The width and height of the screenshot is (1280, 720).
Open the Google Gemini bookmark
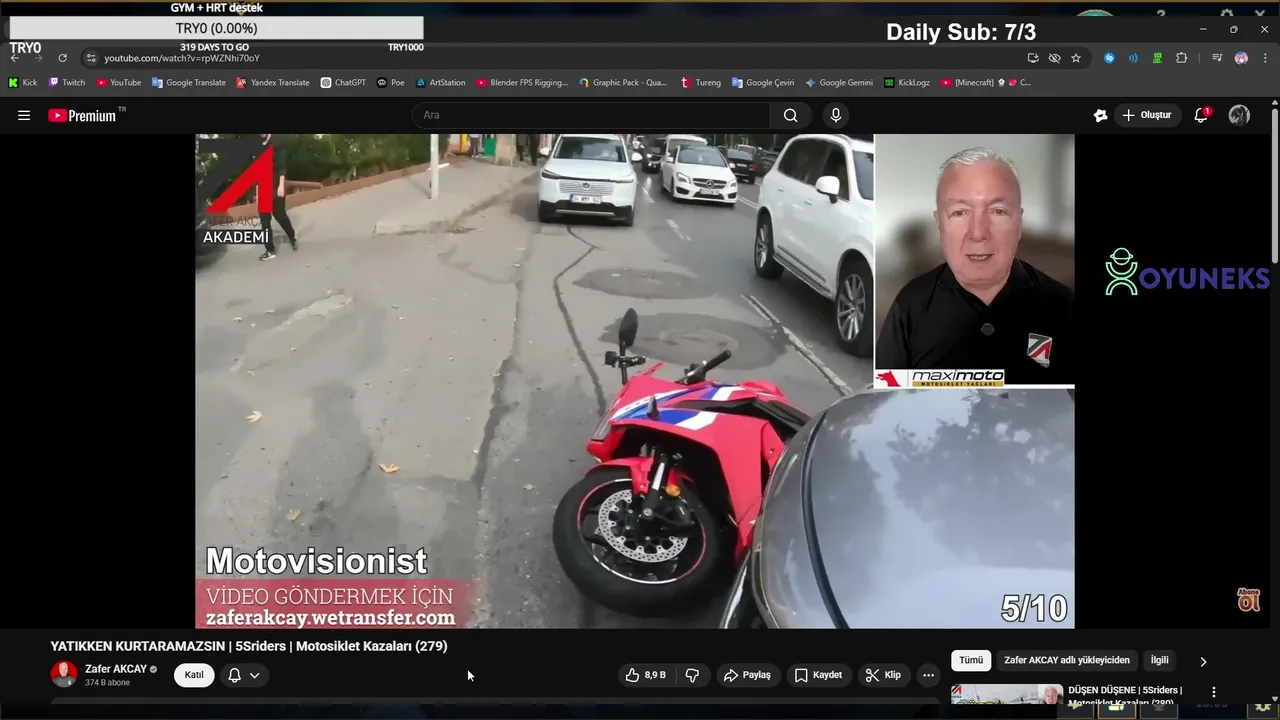839,83
